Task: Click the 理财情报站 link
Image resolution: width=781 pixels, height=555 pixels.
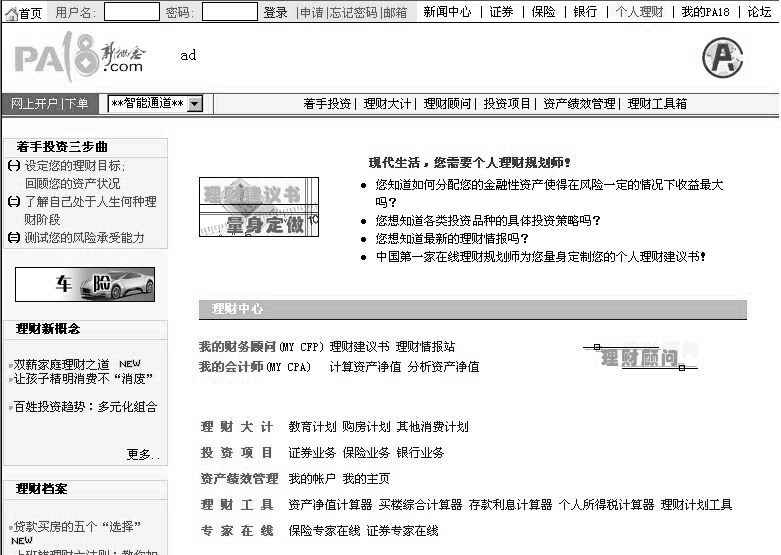Action: click(x=425, y=347)
